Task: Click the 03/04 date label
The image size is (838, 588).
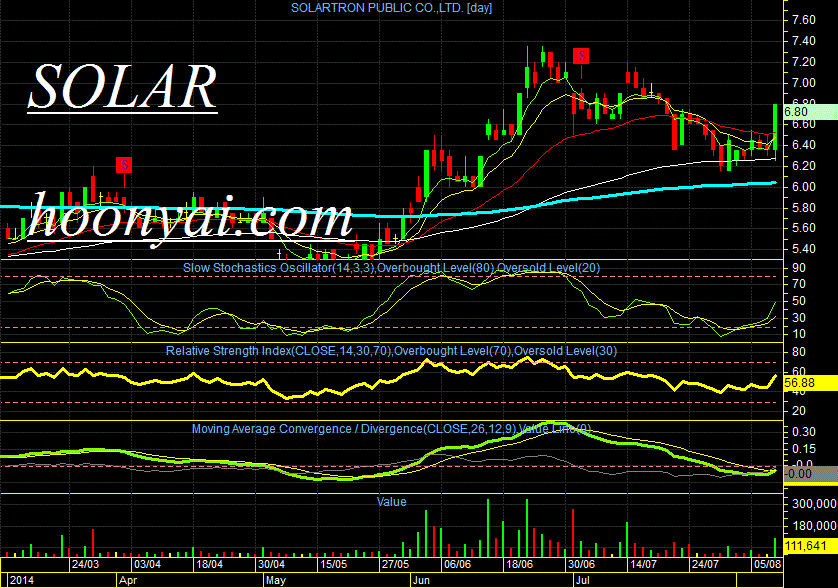Action: point(148,564)
